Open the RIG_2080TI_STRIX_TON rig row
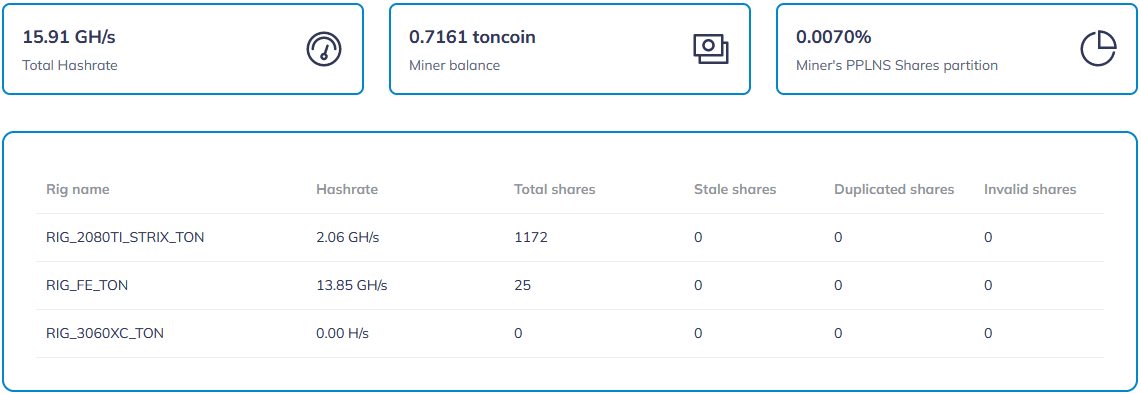Image resolution: width=1141 pixels, height=394 pixels. (x=570, y=237)
